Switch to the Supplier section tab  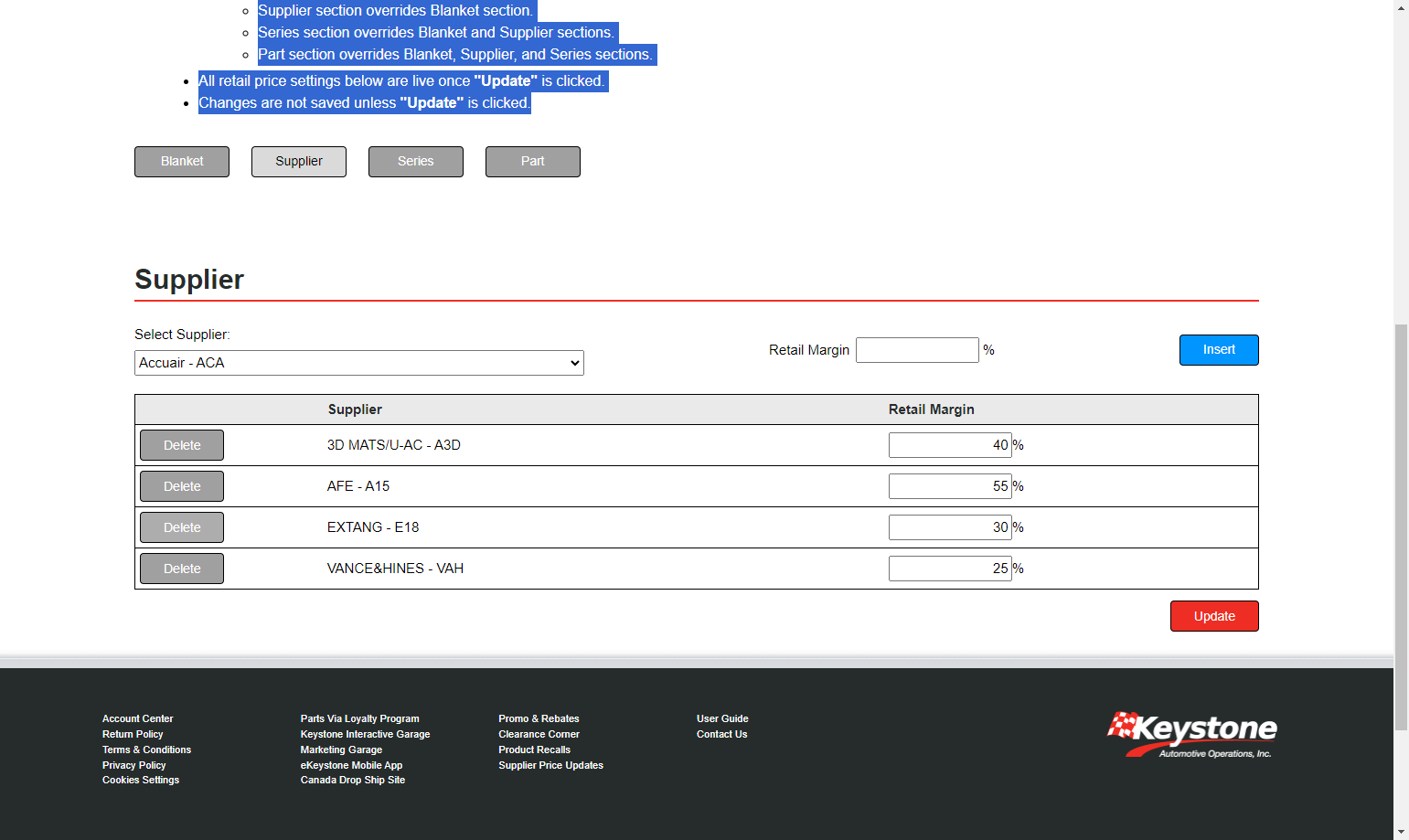(x=299, y=162)
